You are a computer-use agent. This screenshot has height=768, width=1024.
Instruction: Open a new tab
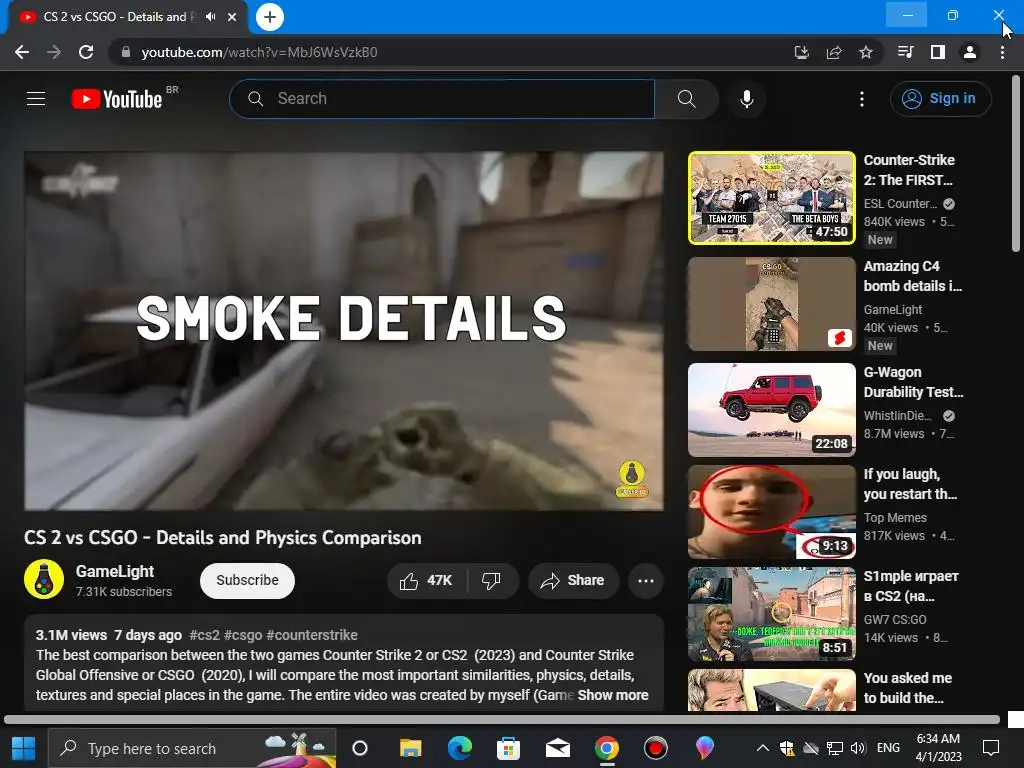[x=270, y=17]
